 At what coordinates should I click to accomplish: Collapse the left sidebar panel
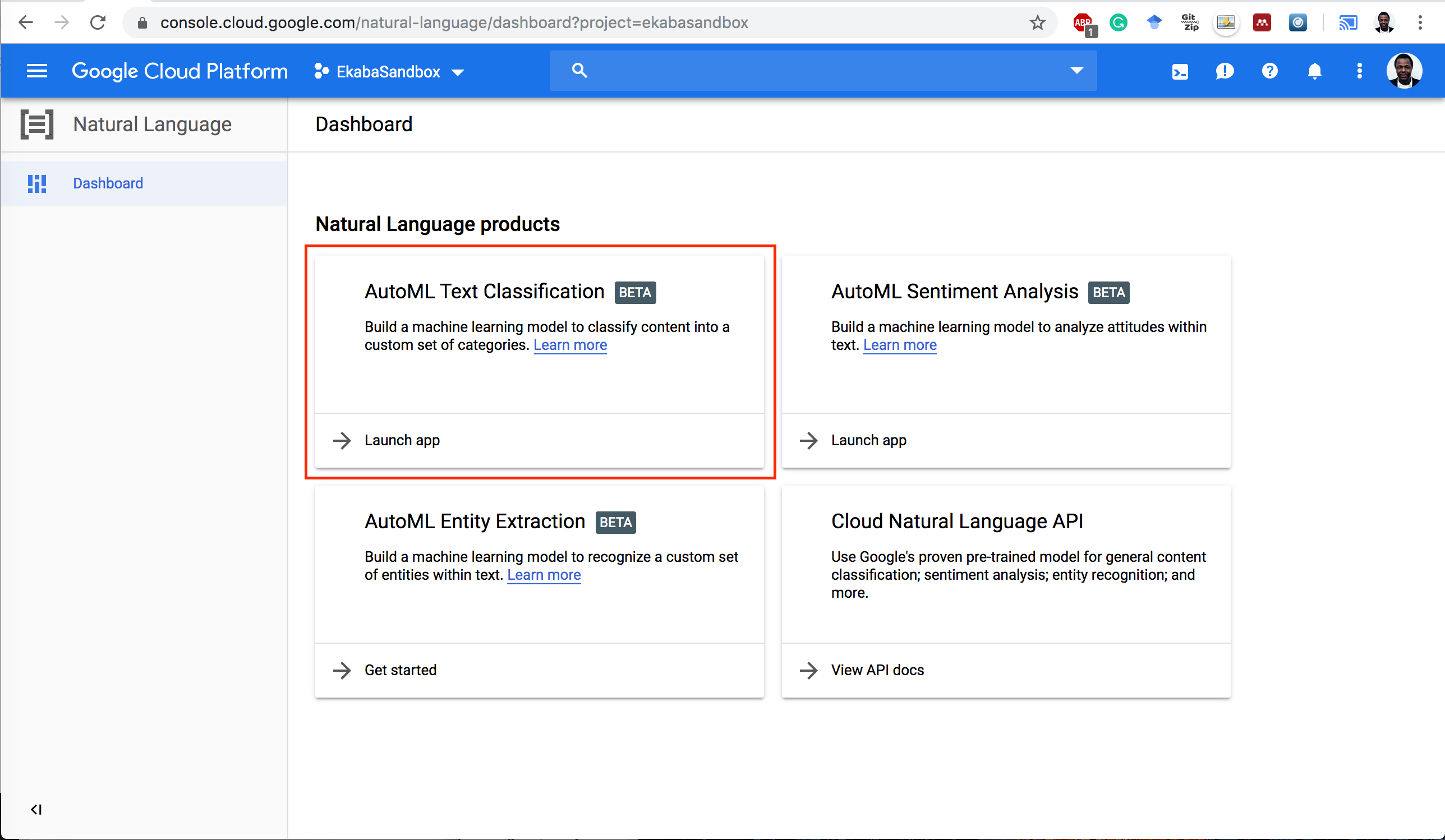[x=36, y=810]
